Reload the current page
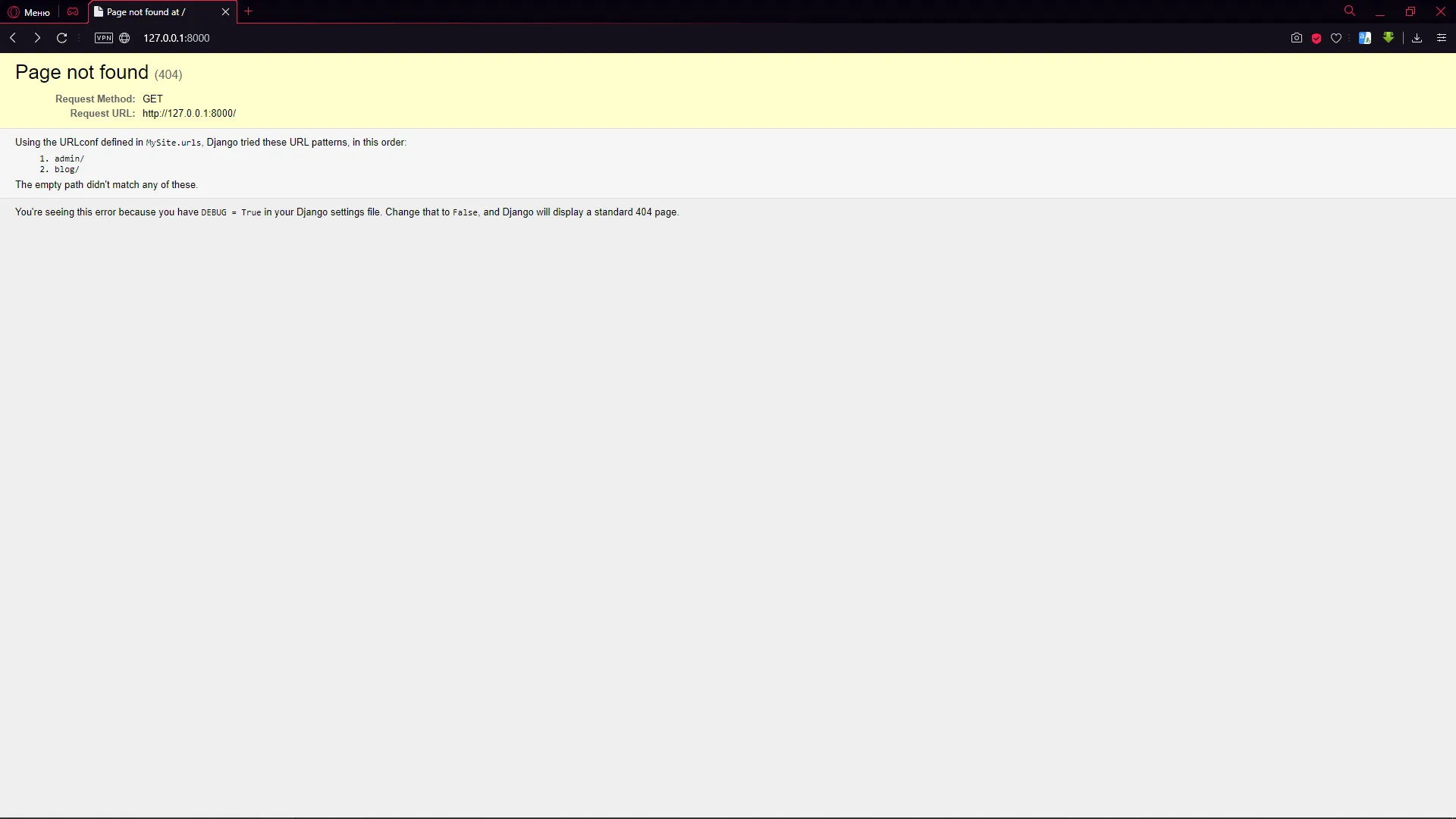The image size is (1456, 819). click(x=62, y=38)
